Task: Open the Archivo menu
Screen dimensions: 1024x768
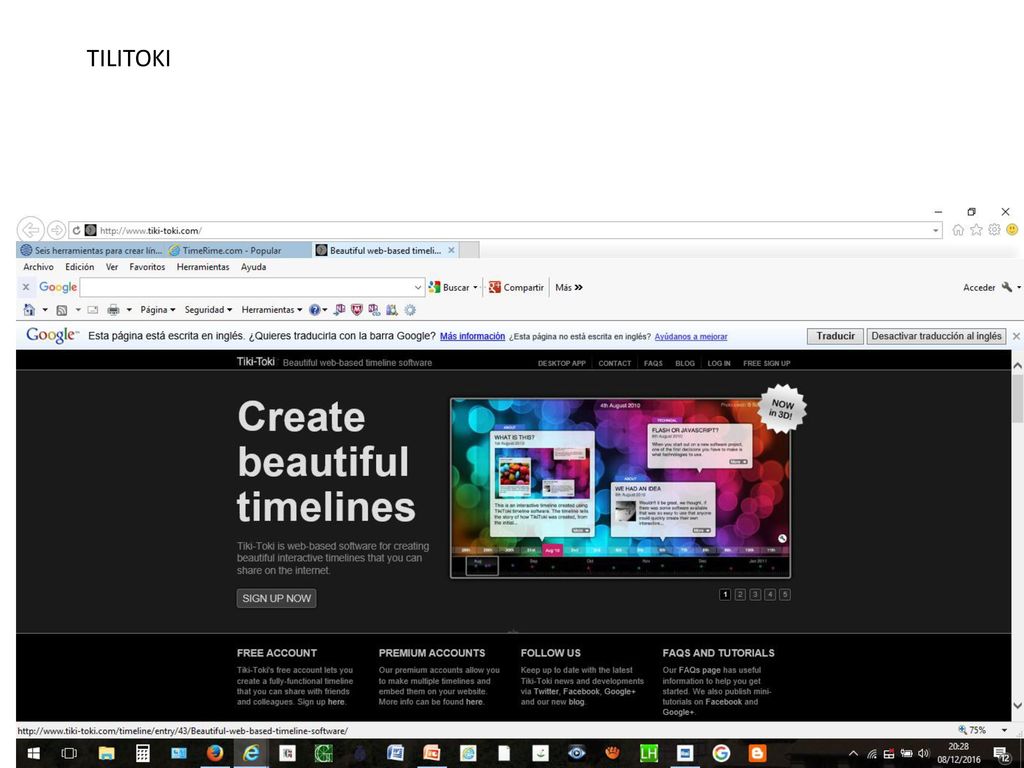Action: pos(39,266)
